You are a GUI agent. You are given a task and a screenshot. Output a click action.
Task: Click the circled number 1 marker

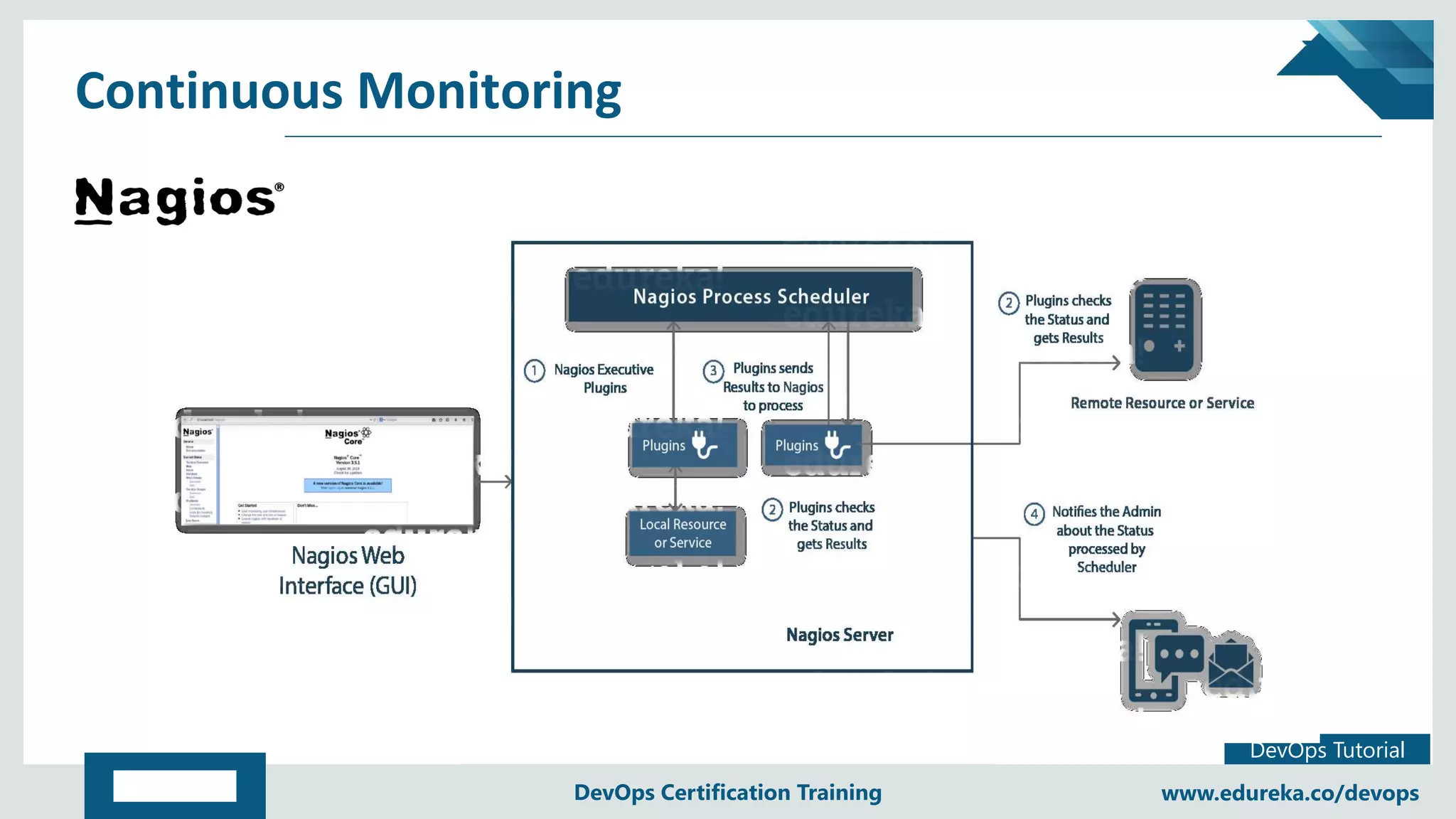[x=535, y=370]
